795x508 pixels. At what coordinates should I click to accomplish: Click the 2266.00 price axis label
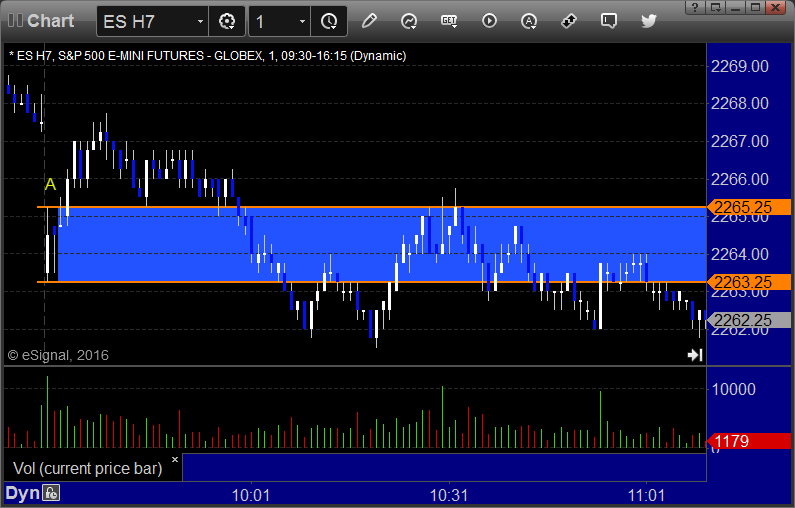coord(740,179)
